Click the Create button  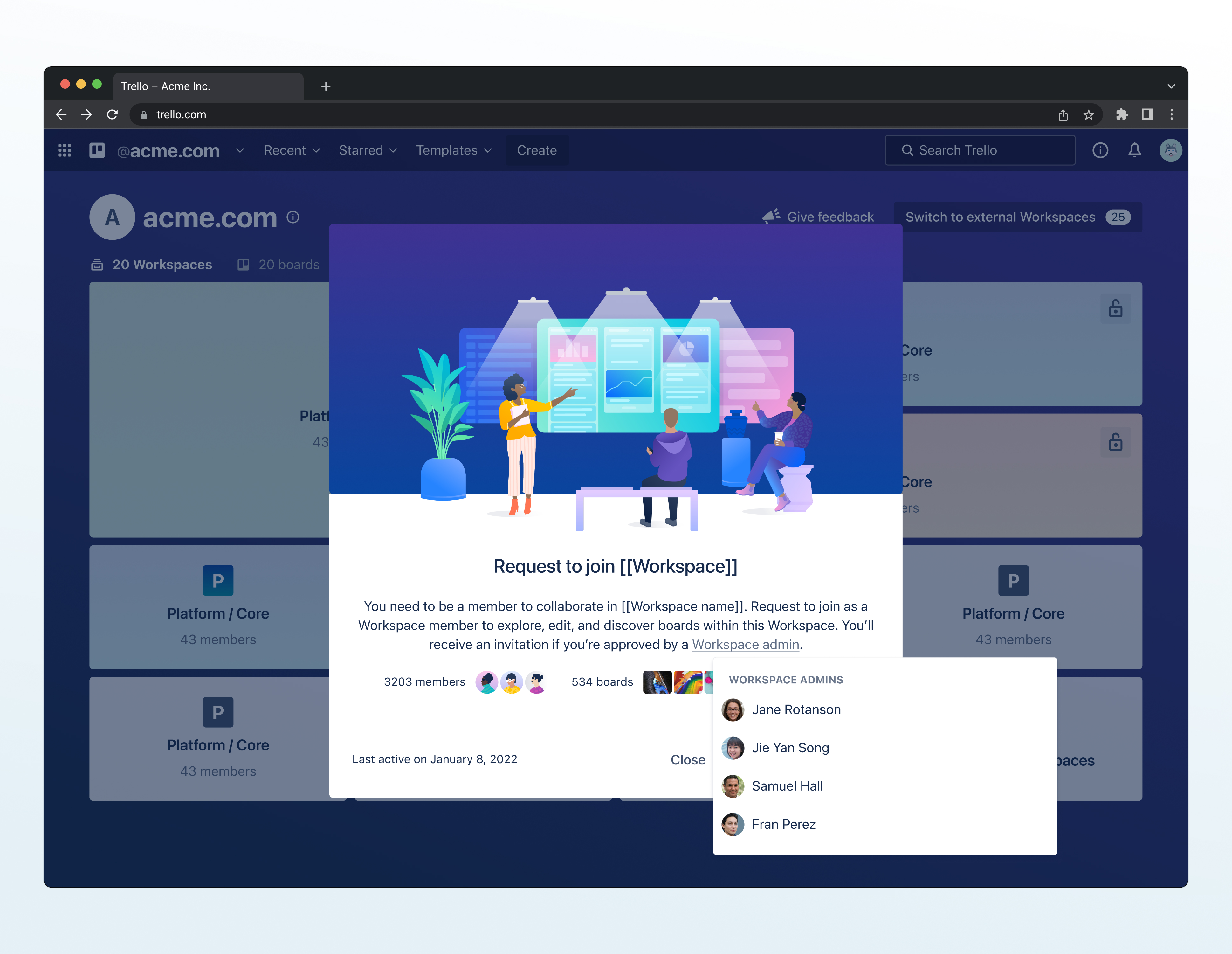coord(536,150)
